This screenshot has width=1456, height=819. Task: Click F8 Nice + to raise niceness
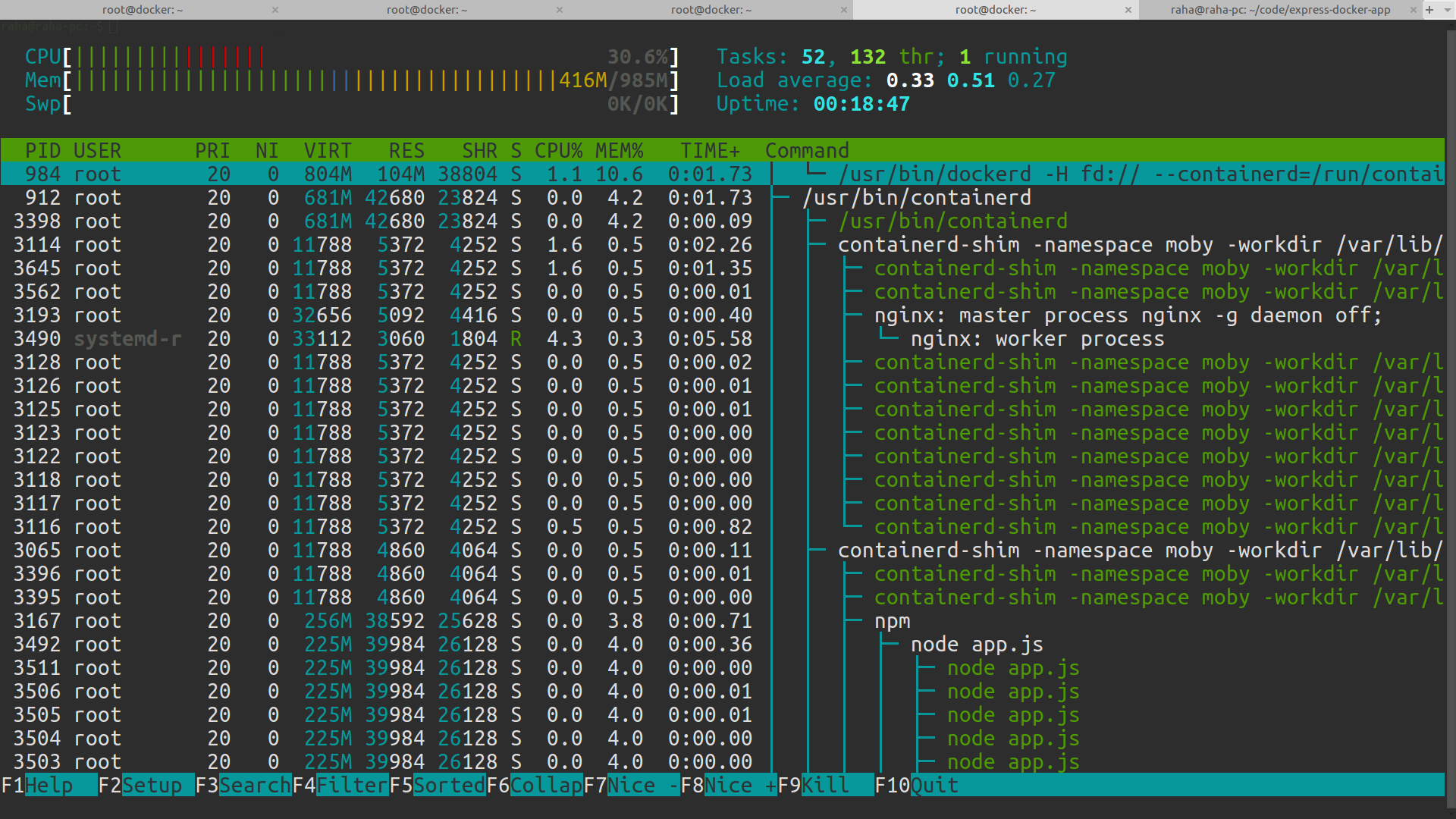pyautogui.click(x=729, y=785)
